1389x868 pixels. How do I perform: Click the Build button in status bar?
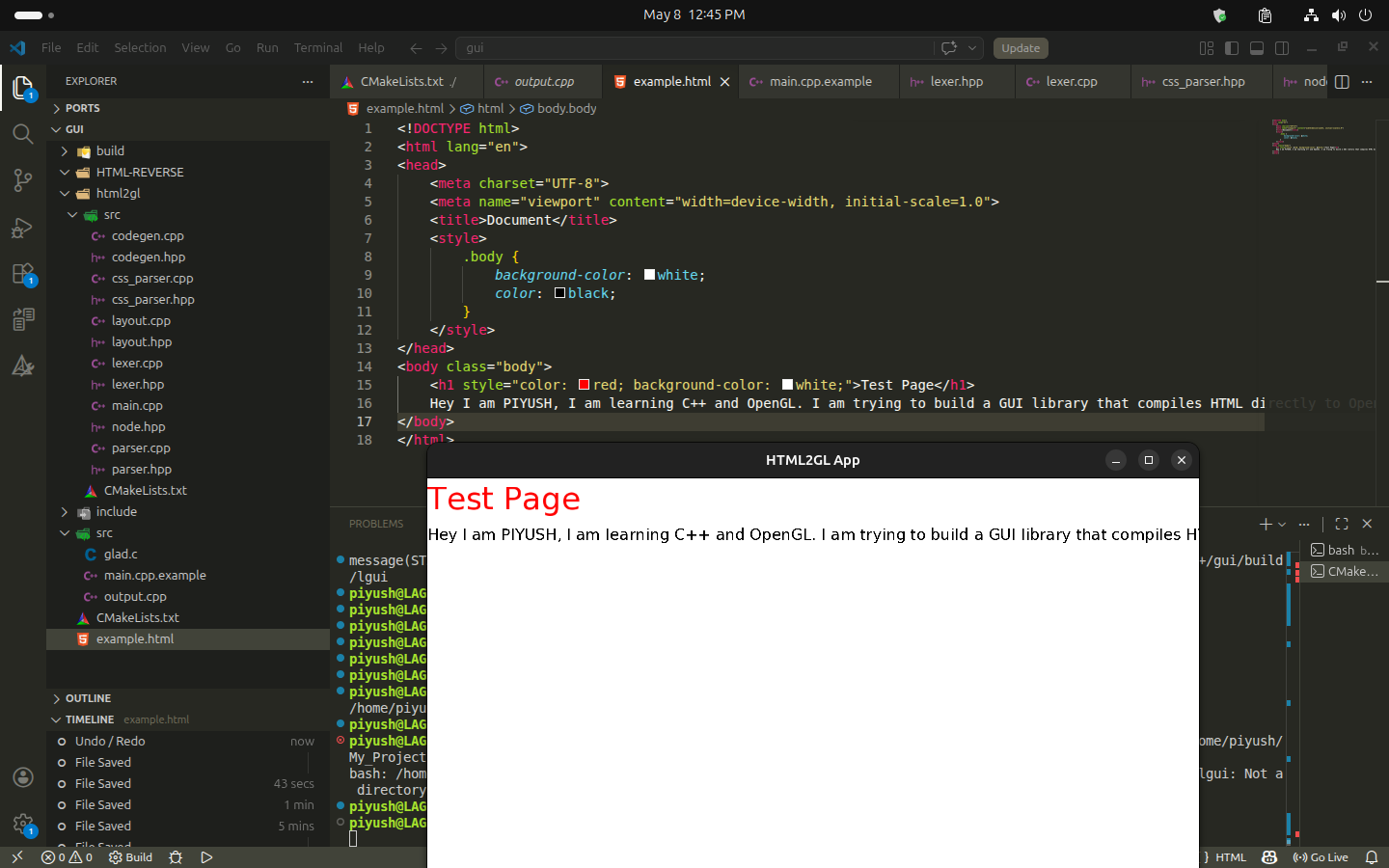tap(130, 857)
